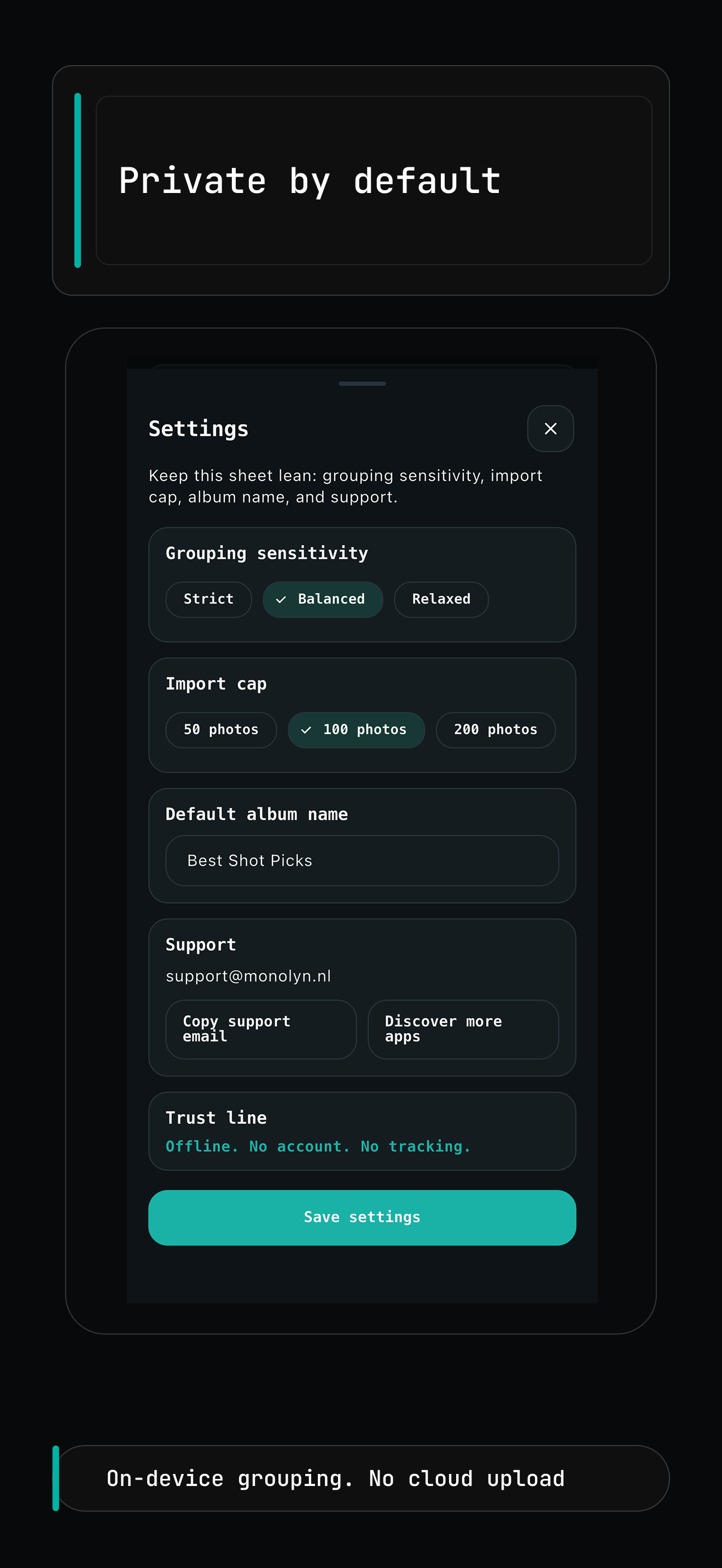Click the Grouping sensitivity section heading
The width and height of the screenshot is (722, 1568).
(x=266, y=553)
